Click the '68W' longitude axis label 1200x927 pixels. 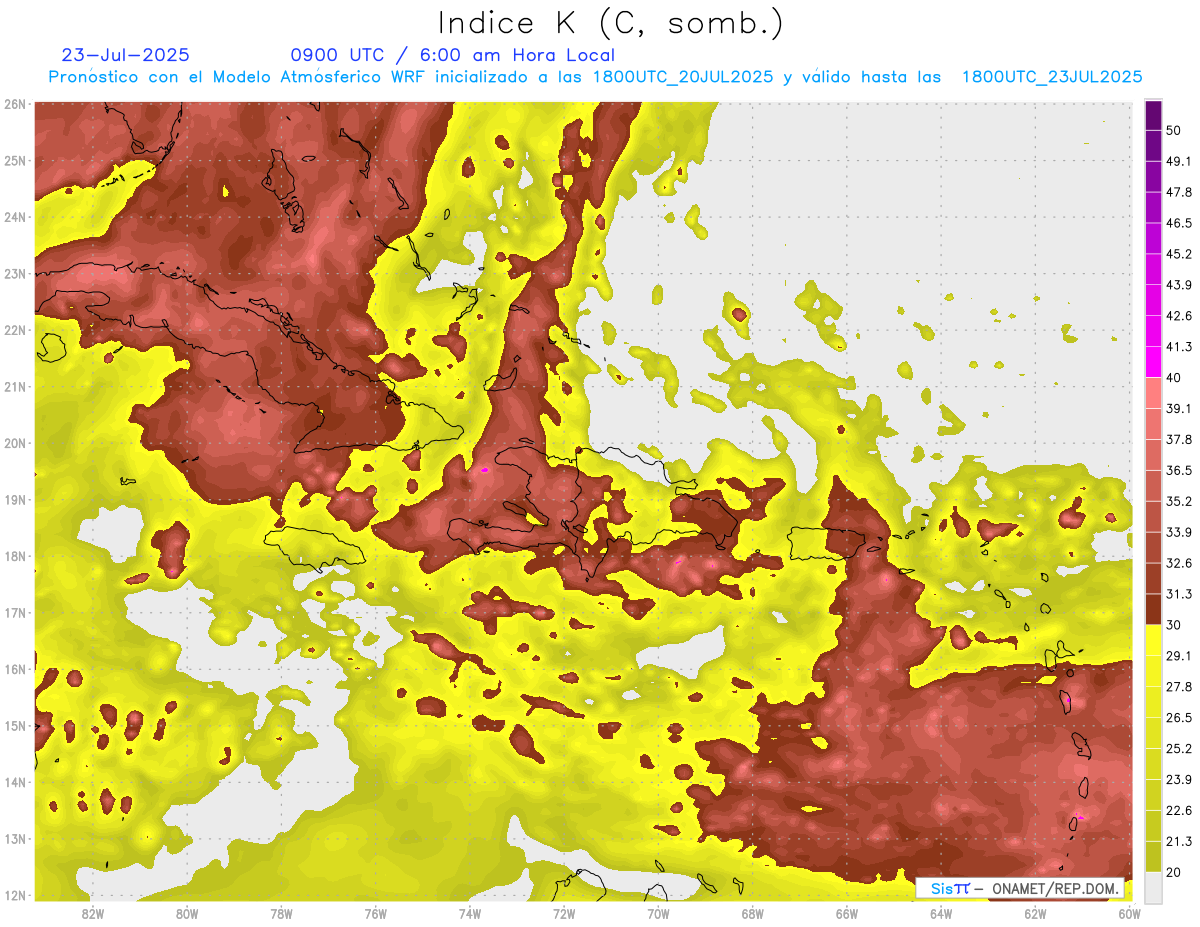pyautogui.click(x=752, y=913)
